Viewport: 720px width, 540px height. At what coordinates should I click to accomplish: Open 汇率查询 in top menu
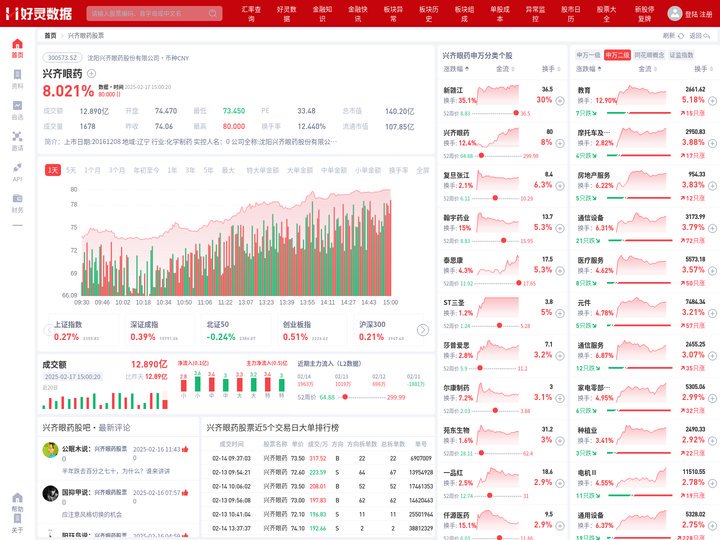click(251, 13)
